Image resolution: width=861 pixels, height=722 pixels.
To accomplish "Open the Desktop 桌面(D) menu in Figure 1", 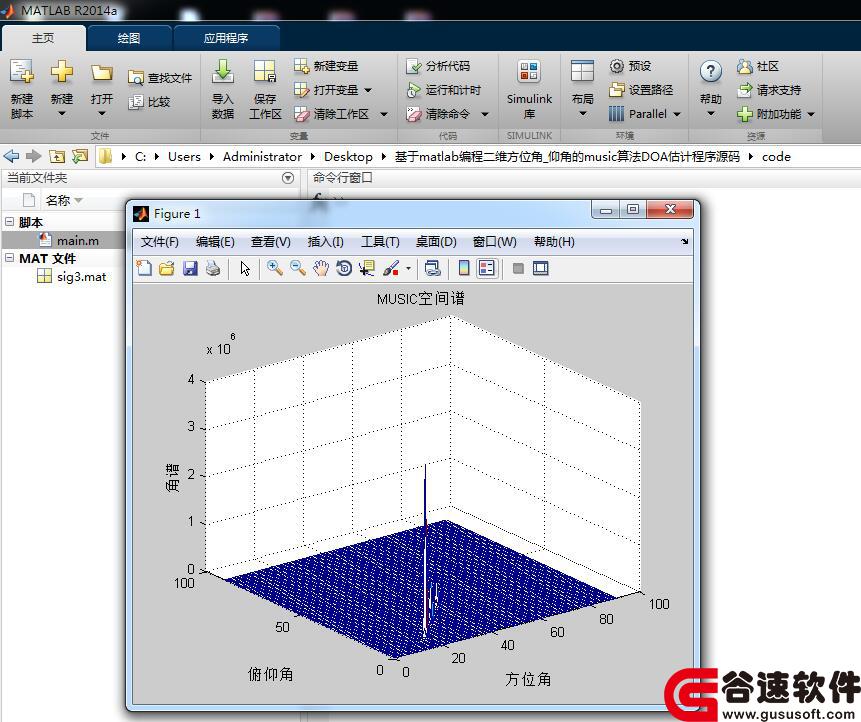I will tap(436, 242).
